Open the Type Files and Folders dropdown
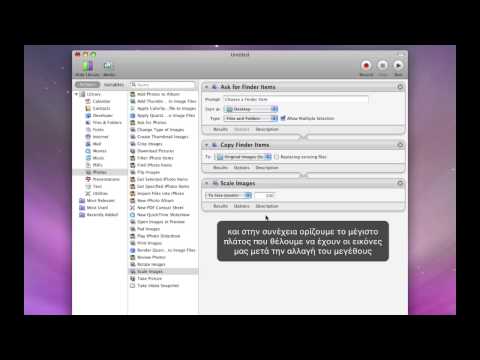Viewport: 480px width, 360px height. pos(251,118)
